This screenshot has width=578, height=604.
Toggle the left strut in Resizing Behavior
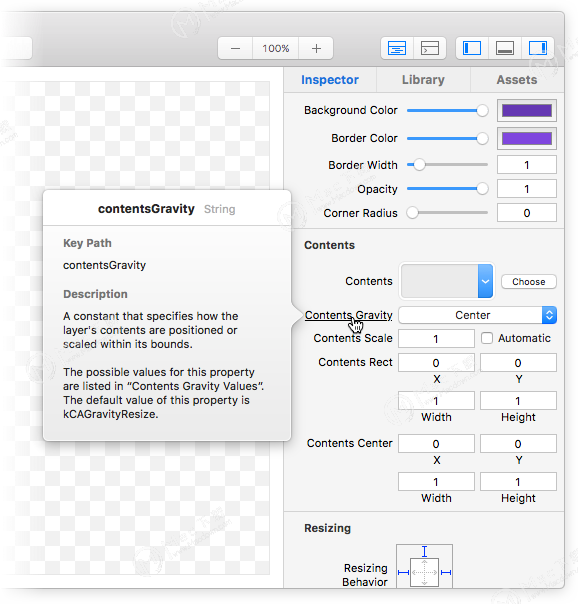(x=403, y=572)
